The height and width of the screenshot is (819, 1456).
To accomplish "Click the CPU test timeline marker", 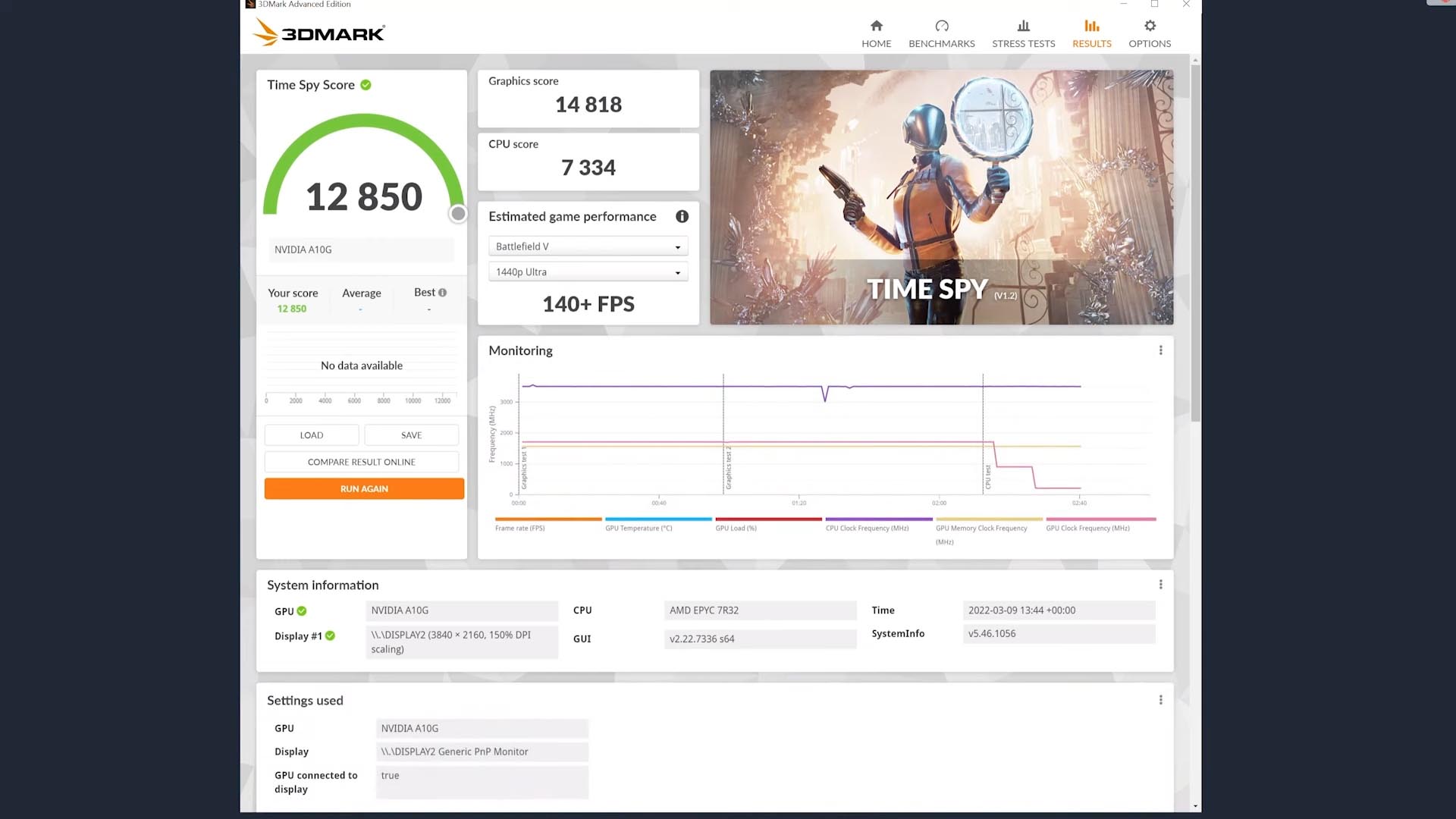I will (987, 477).
